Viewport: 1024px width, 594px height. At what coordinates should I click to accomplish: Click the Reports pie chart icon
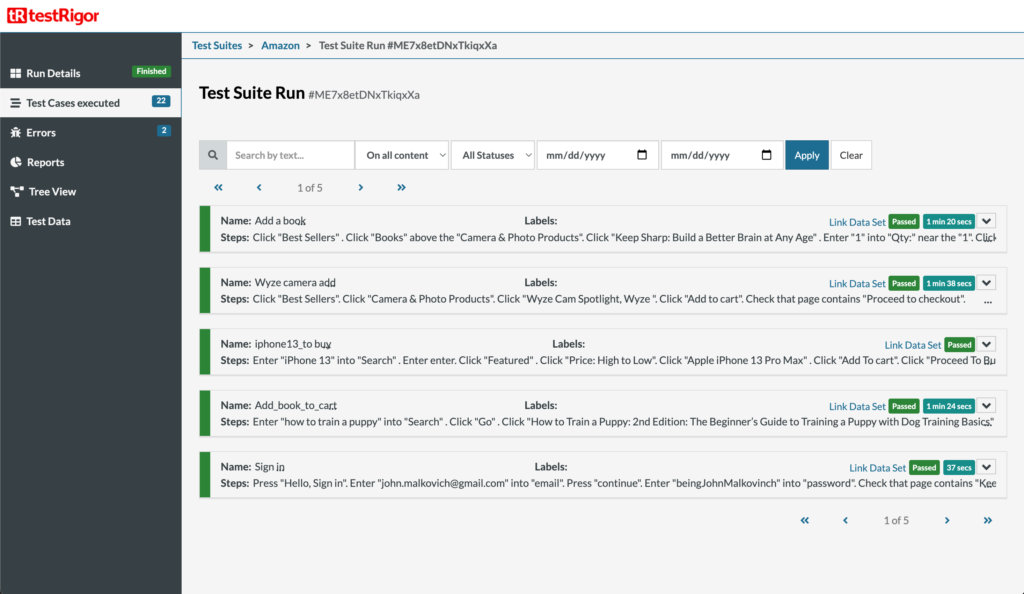(16, 162)
